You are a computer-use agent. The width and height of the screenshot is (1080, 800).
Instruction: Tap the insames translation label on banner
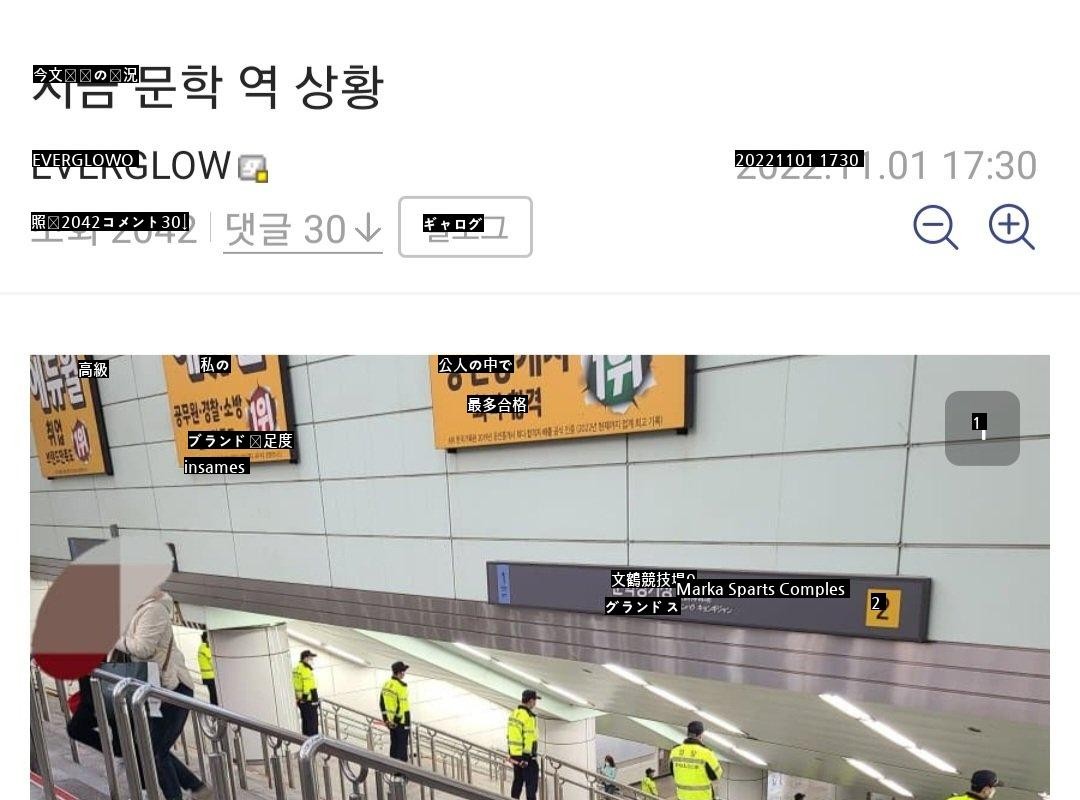click(215, 467)
